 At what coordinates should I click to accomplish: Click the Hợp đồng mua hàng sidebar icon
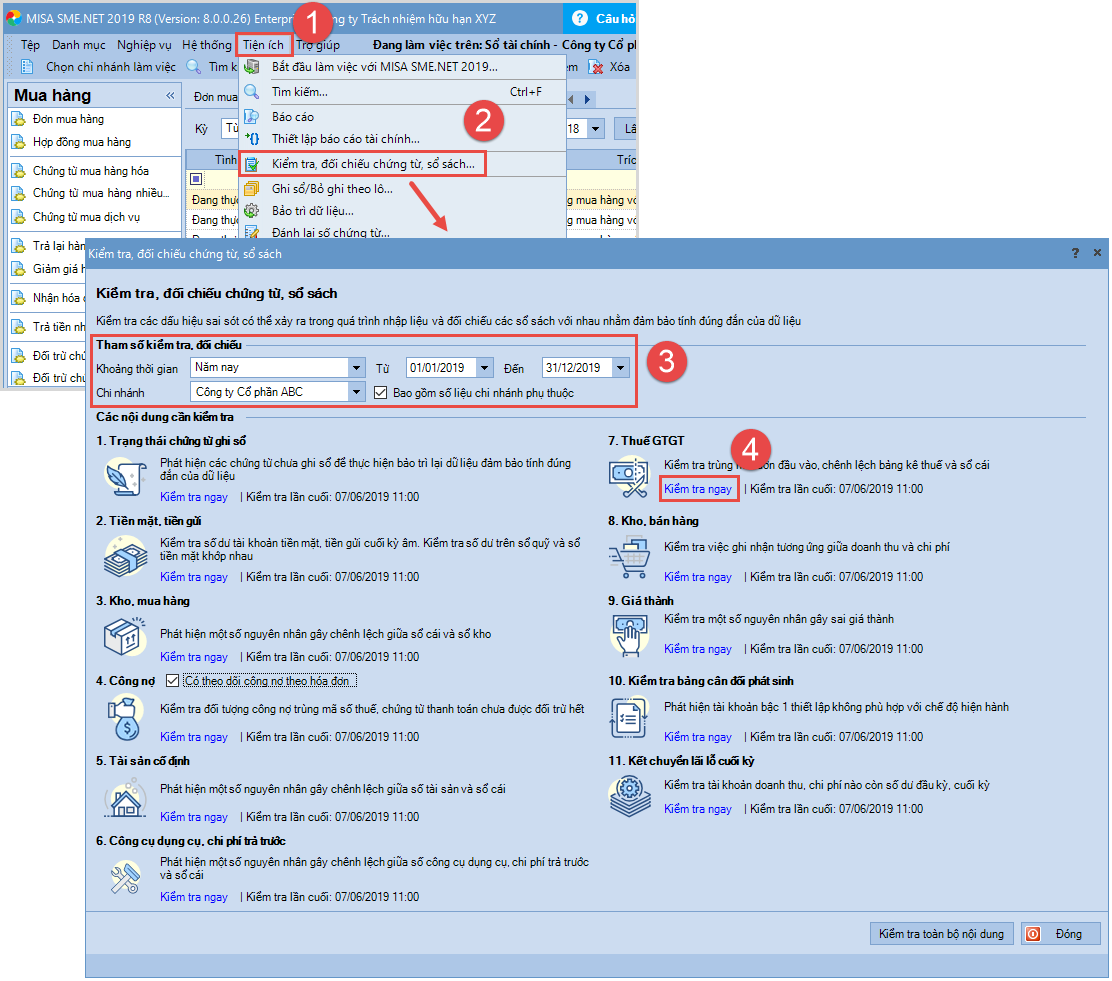pos(19,142)
